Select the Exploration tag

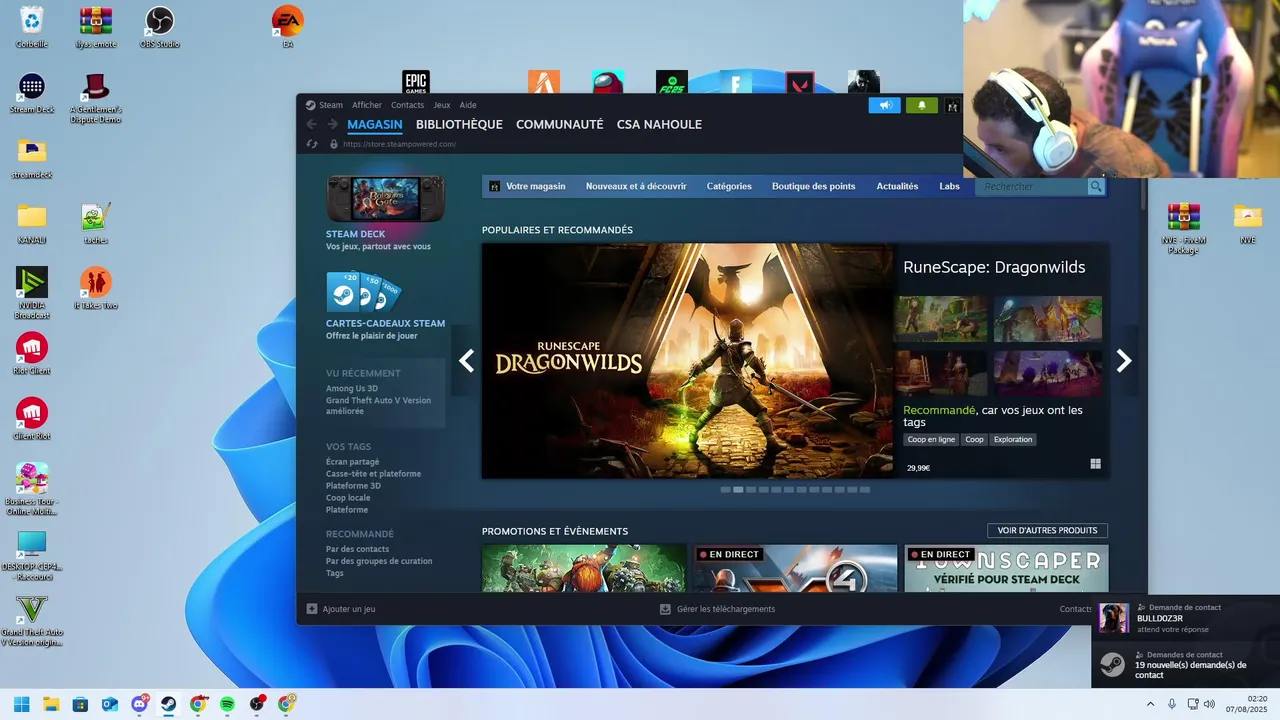[x=1013, y=440]
